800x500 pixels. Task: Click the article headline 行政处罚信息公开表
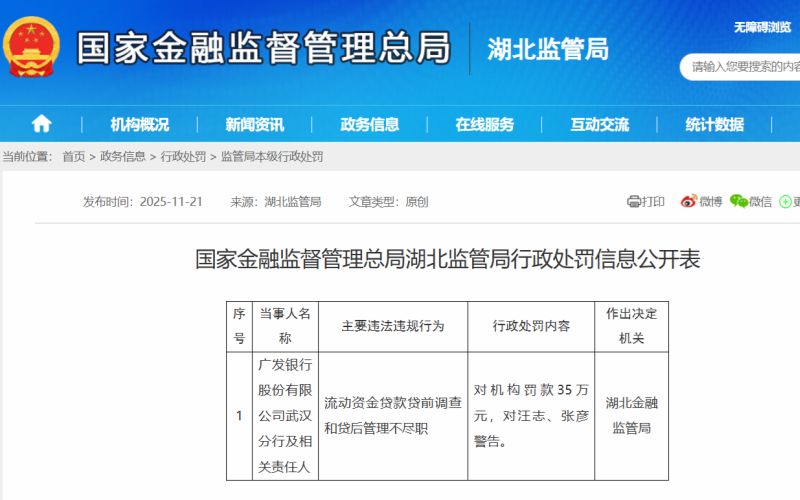click(x=447, y=259)
